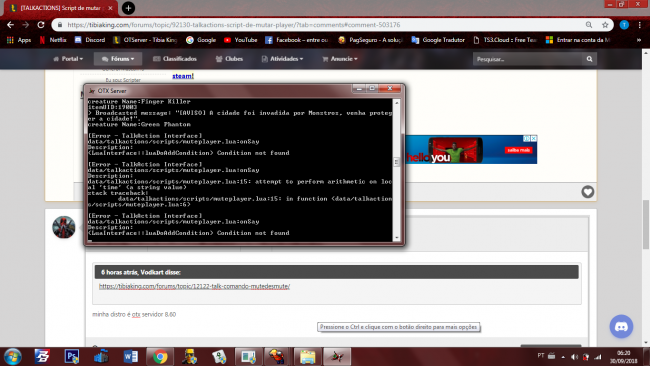Viewport: 650px width, 366px height.
Task: Open the Discord bookmark
Action: pos(90,40)
